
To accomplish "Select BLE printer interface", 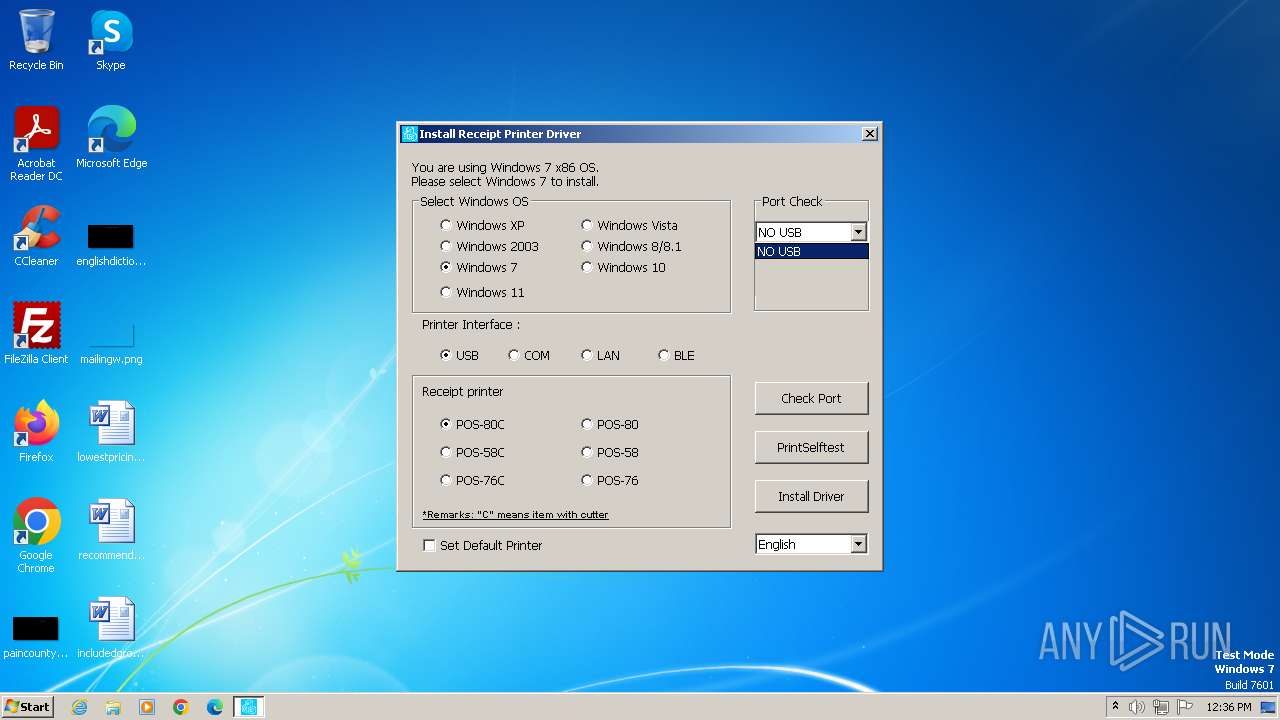I will pyautogui.click(x=677, y=355).
